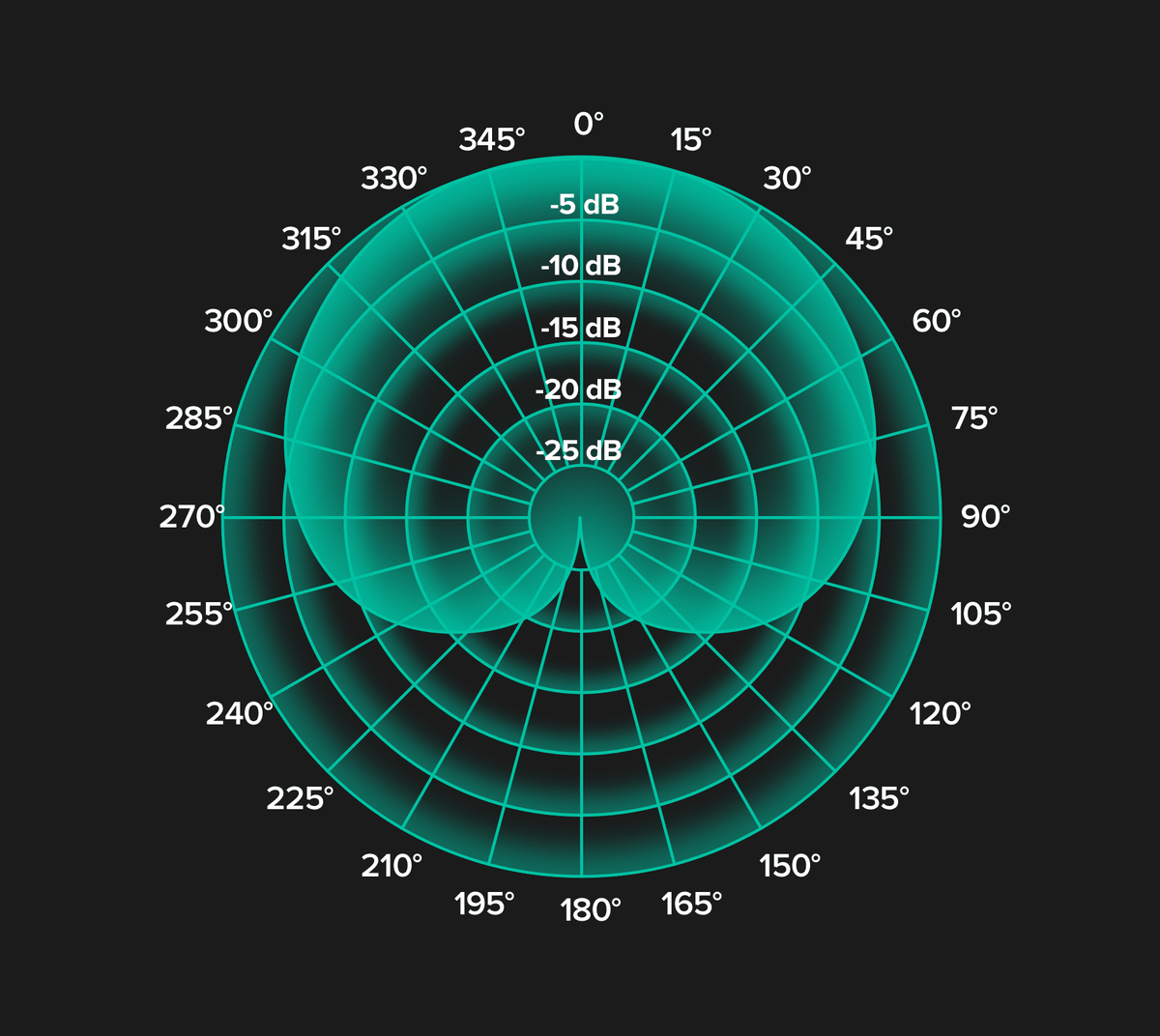Select the -10 dB ring label
This screenshot has height=1036, width=1160.
coord(580,266)
